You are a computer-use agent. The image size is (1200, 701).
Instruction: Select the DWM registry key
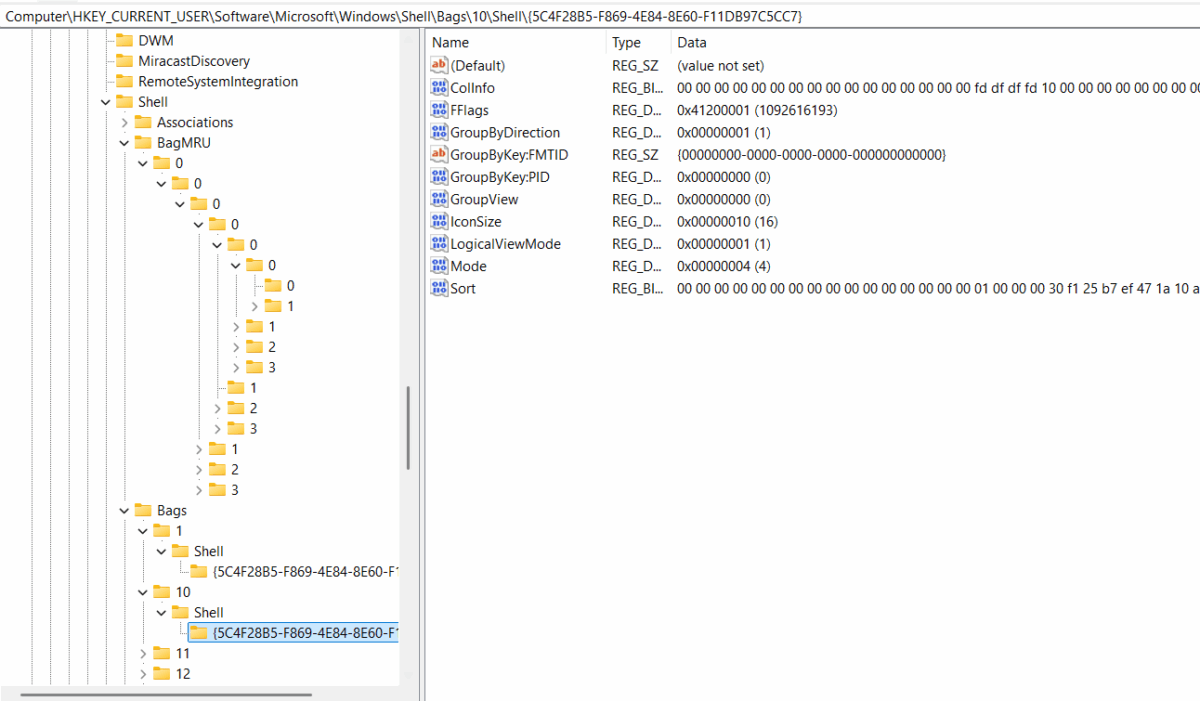point(156,40)
